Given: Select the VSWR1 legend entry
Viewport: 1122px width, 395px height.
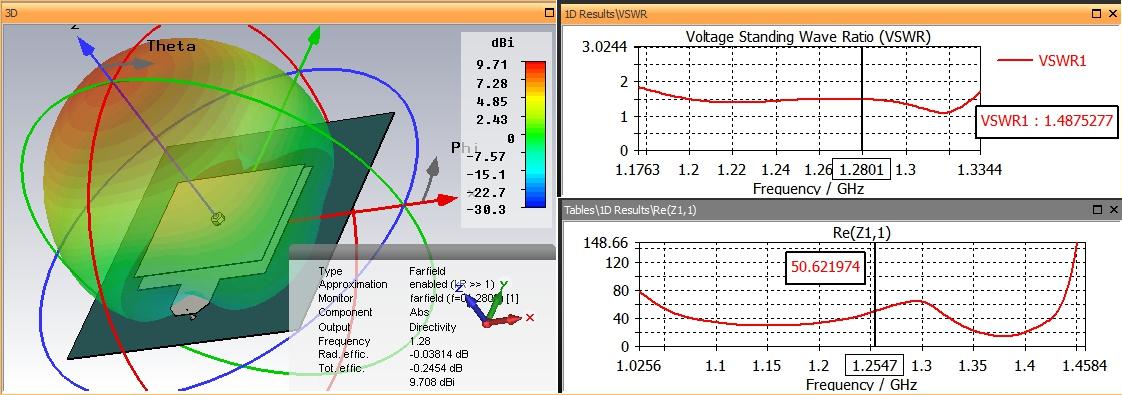Looking at the screenshot, I should (x=1042, y=61).
